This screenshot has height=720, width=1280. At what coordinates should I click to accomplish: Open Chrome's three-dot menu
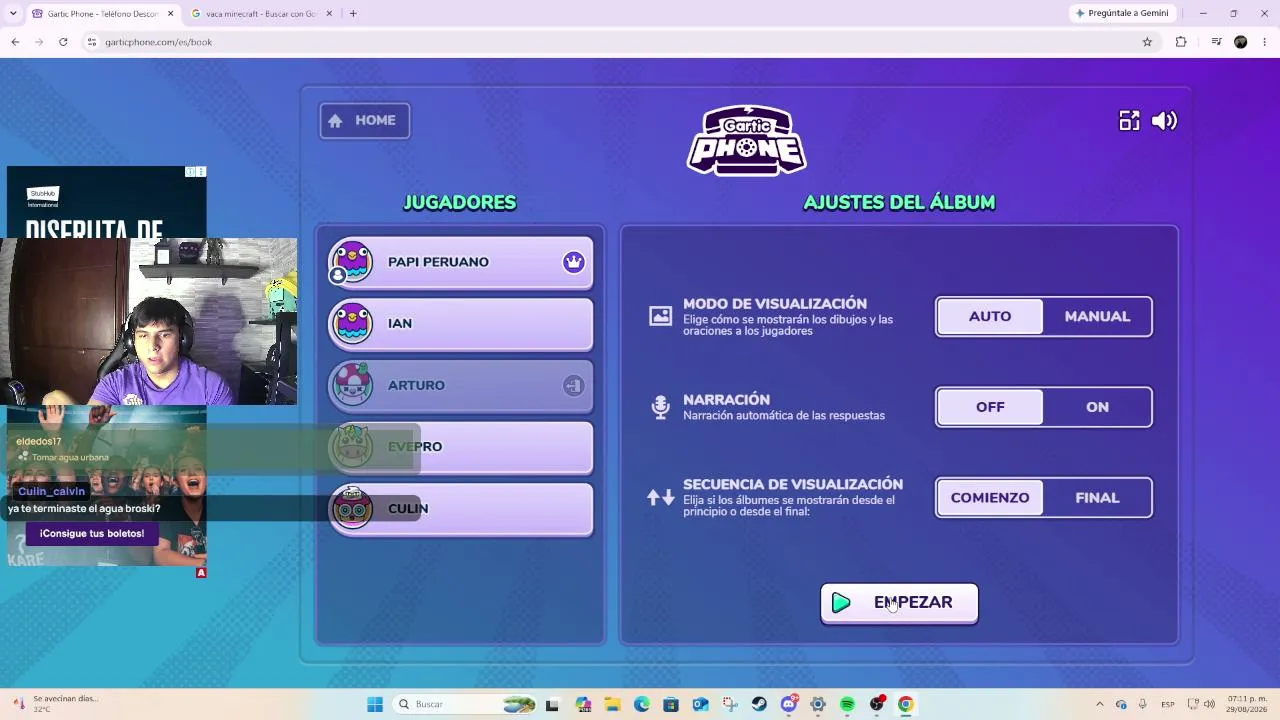coord(1265,42)
